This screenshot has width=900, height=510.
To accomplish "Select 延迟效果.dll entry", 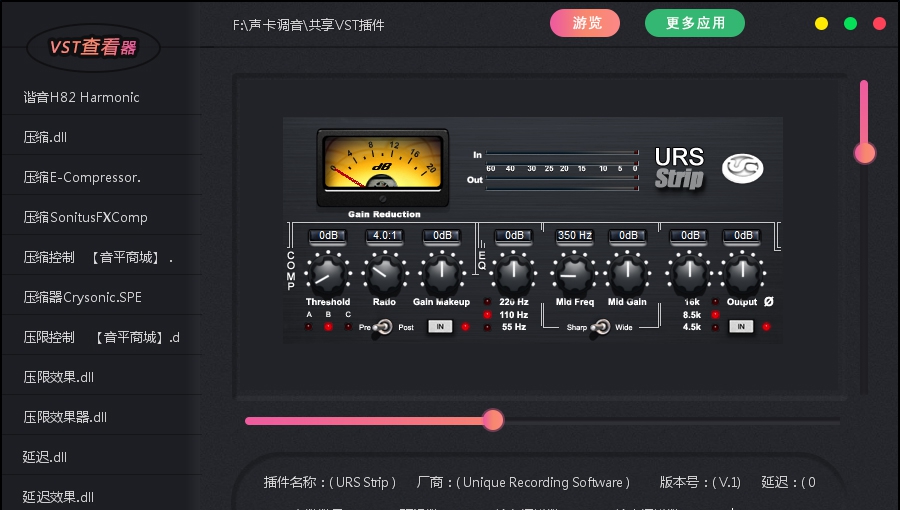I will pos(102,496).
